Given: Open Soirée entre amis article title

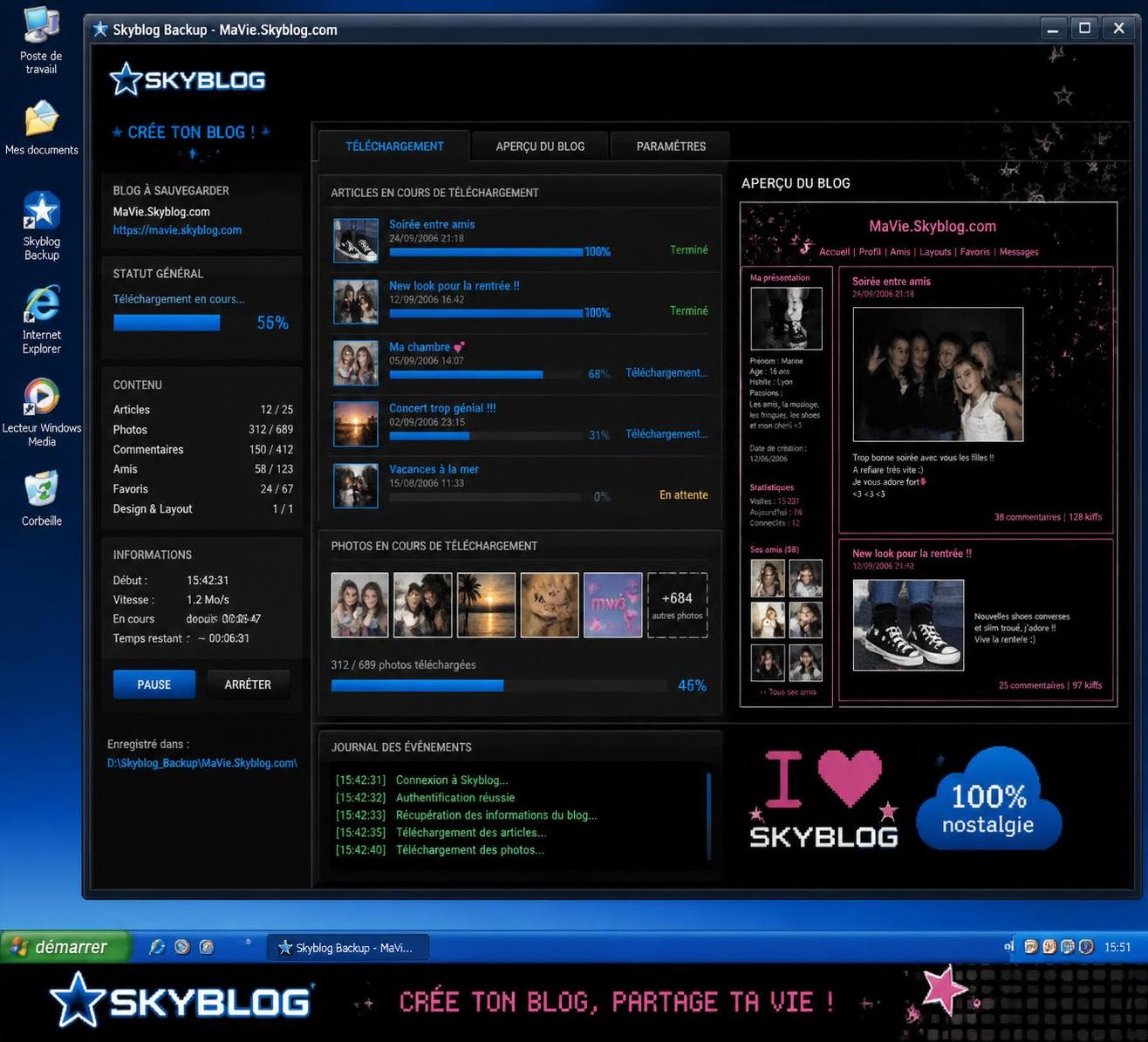Looking at the screenshot, I should click(432, 224).
